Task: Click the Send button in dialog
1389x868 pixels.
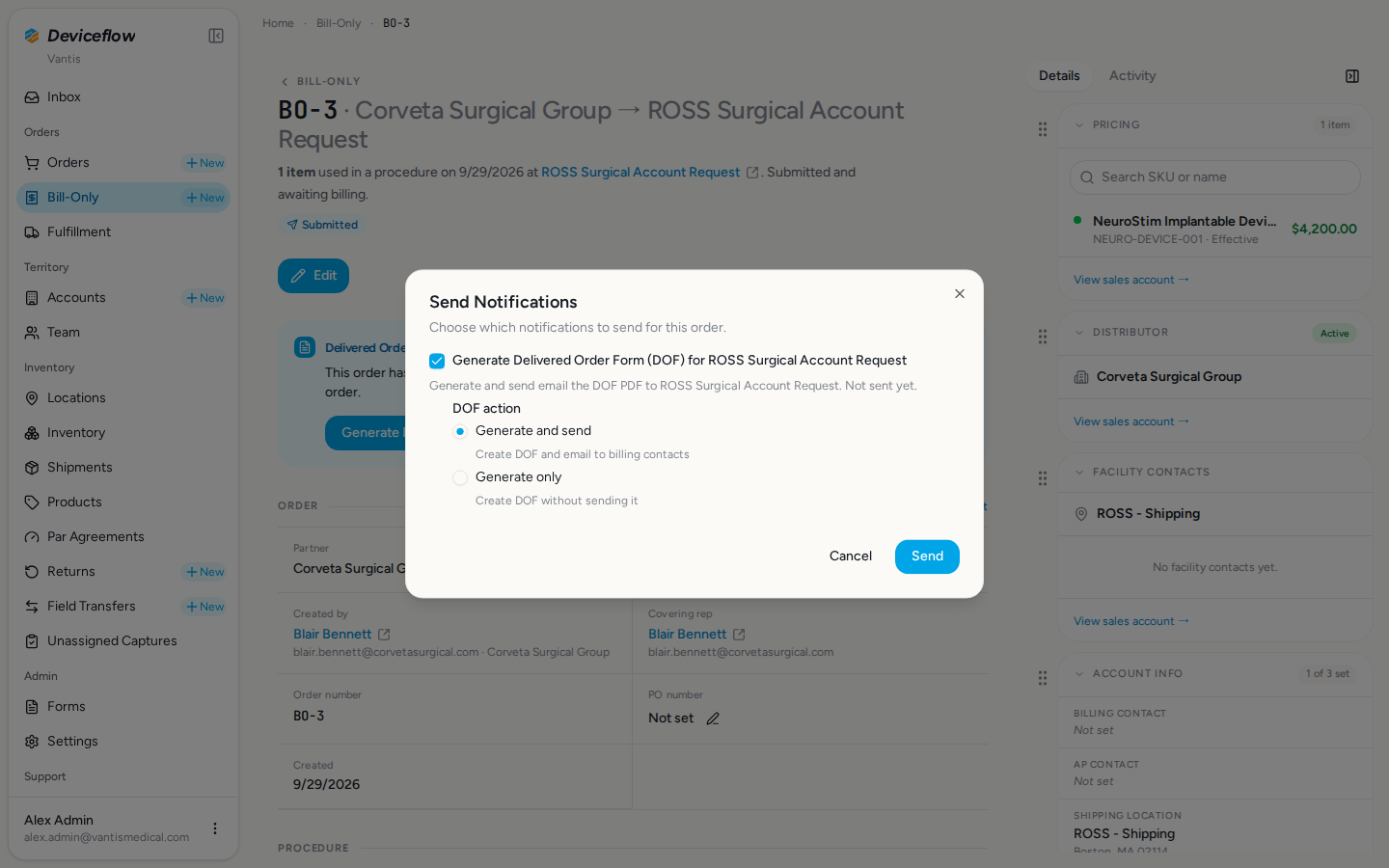Action: point(927,556)
